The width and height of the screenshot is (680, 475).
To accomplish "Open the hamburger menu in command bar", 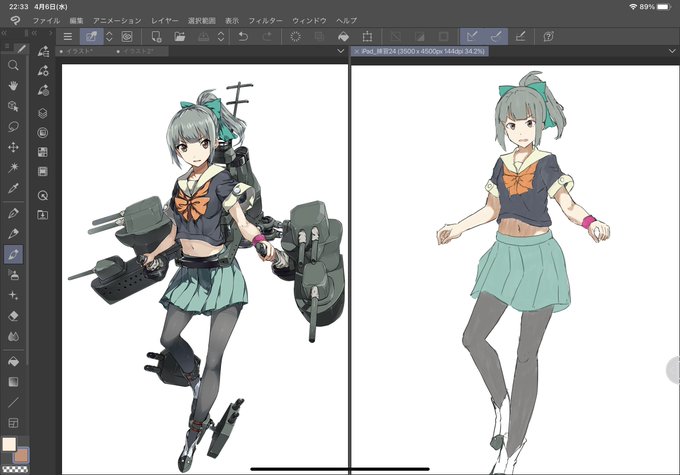I will [x=68, y=37].
